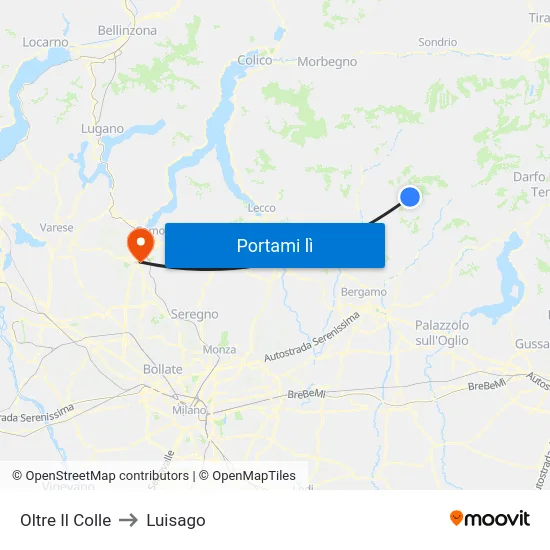Click the orange destination pin marker
This screenshot has height=550, width=550.
coord(140,244)
